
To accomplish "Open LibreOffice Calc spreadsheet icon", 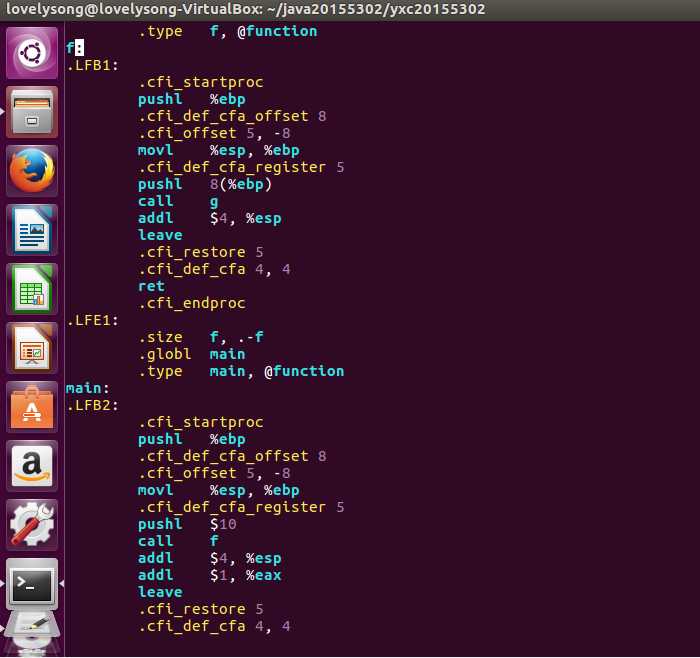I will [x=32, y=289].
